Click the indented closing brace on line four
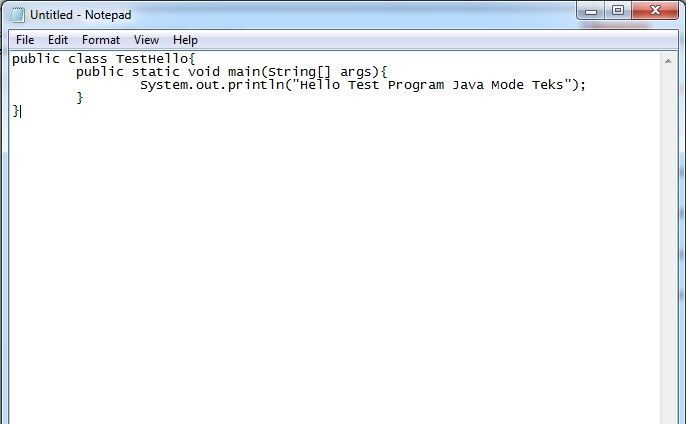The height and width of the screenshot is (424, 686). 80,98
